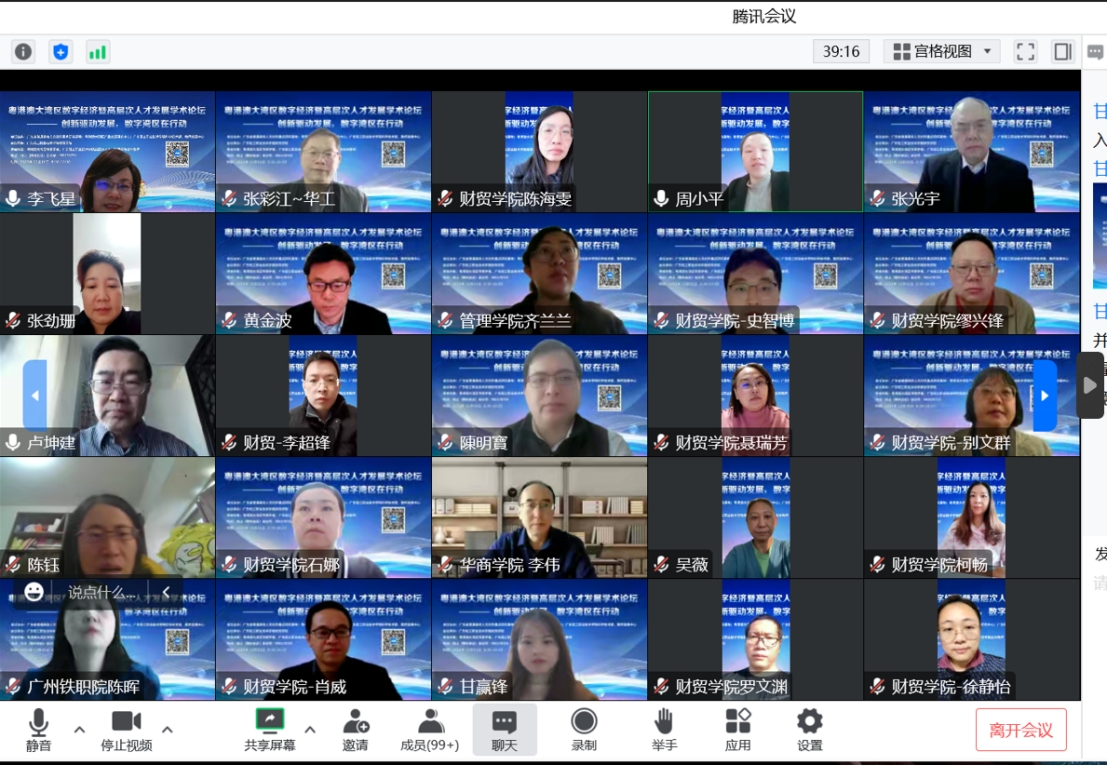Raise hand using the 举手 icon
This screenshot has height=766, width=1107.
[x=664, y=730]
